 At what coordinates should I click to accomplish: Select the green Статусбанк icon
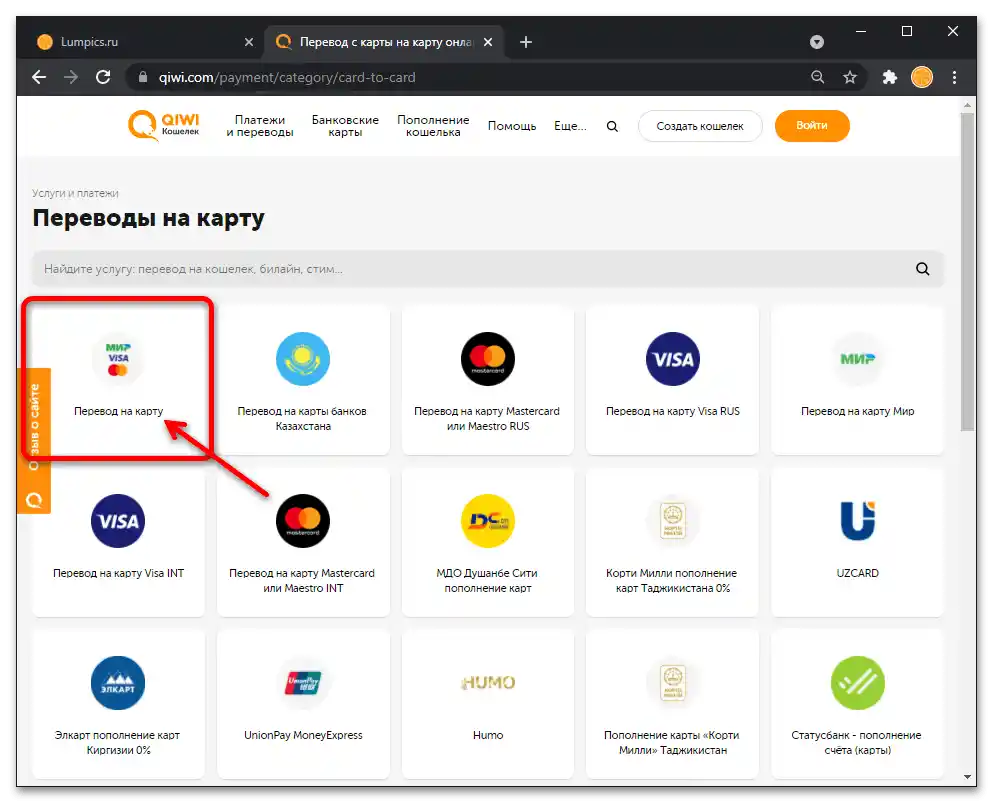[x=857, y=683]
